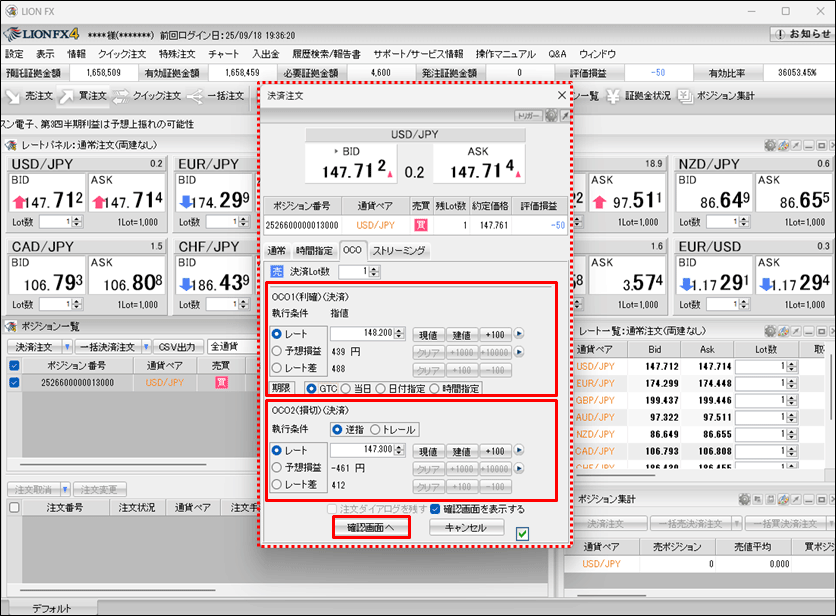This screenshot has height=616, width=836.
Task: Click the キャンセル button
Action: [x=466, y=528]
